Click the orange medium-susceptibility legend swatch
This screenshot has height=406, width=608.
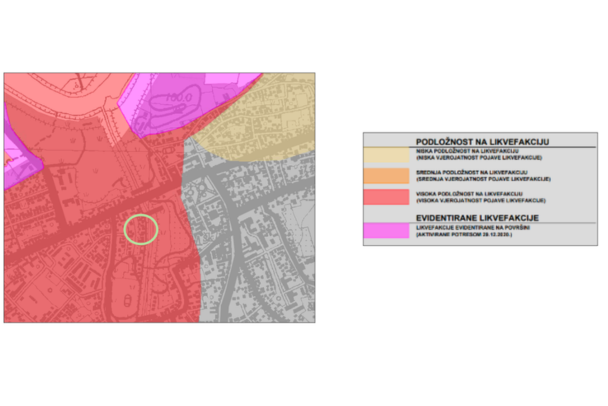386,176
